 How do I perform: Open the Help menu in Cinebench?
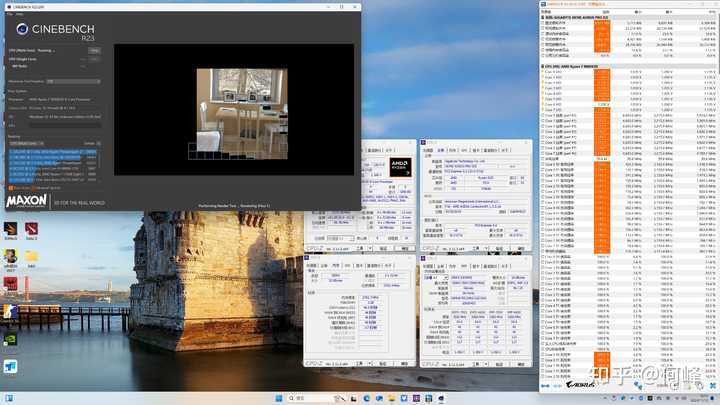coord(19,14)
